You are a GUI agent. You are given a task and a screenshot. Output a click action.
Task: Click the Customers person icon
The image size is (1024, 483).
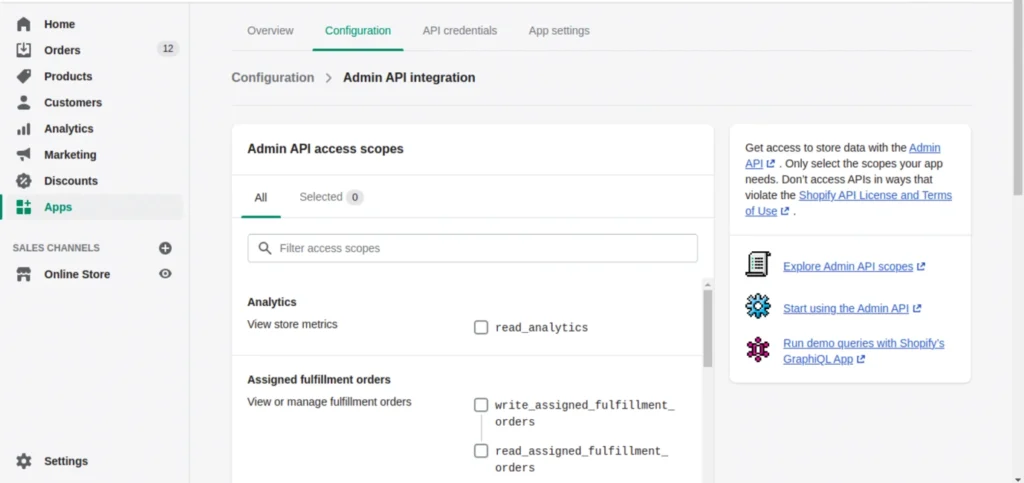pyautogui.click(x=24, y=102)
